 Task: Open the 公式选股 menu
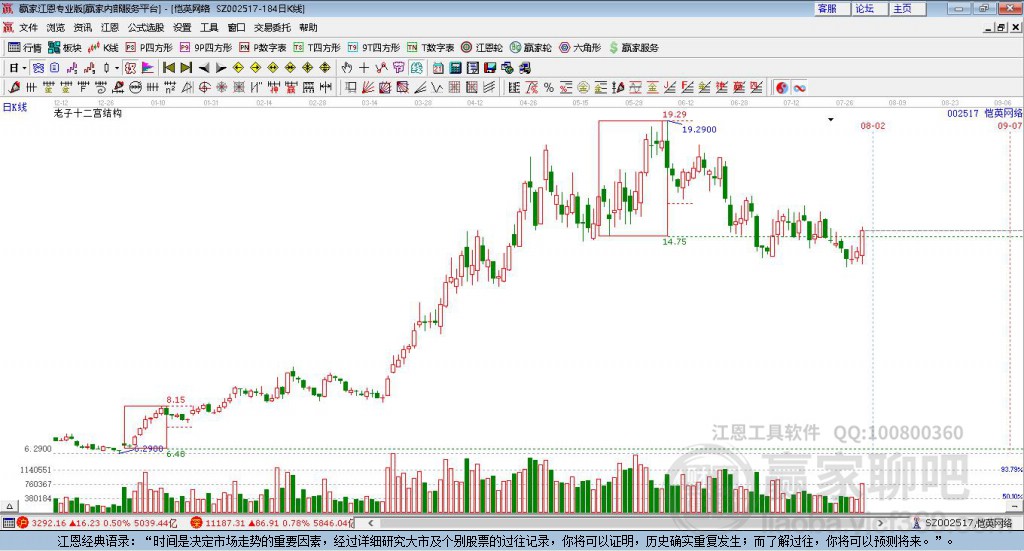[x=146, y=27]
